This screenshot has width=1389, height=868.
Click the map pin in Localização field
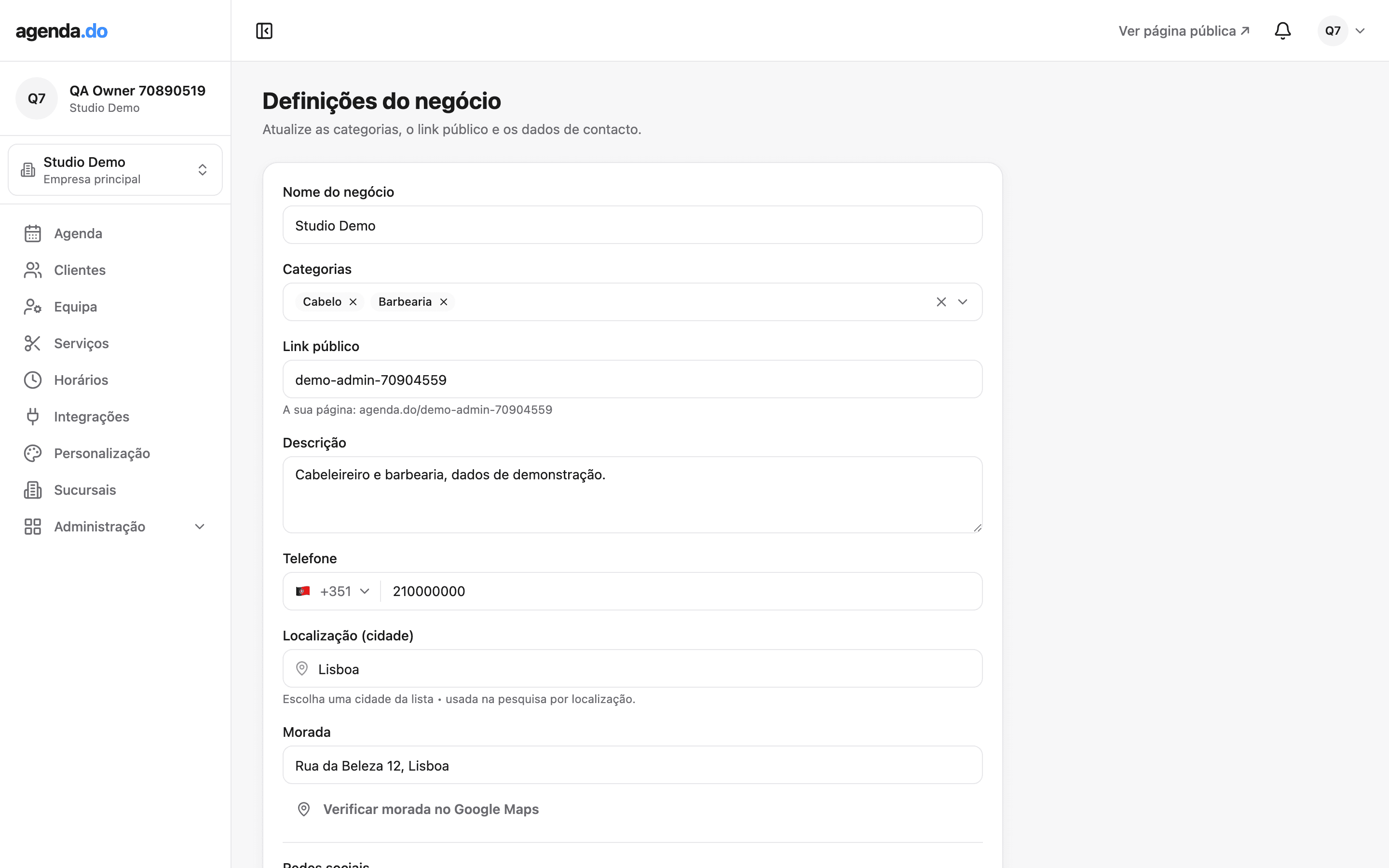[x=302, y=669]
